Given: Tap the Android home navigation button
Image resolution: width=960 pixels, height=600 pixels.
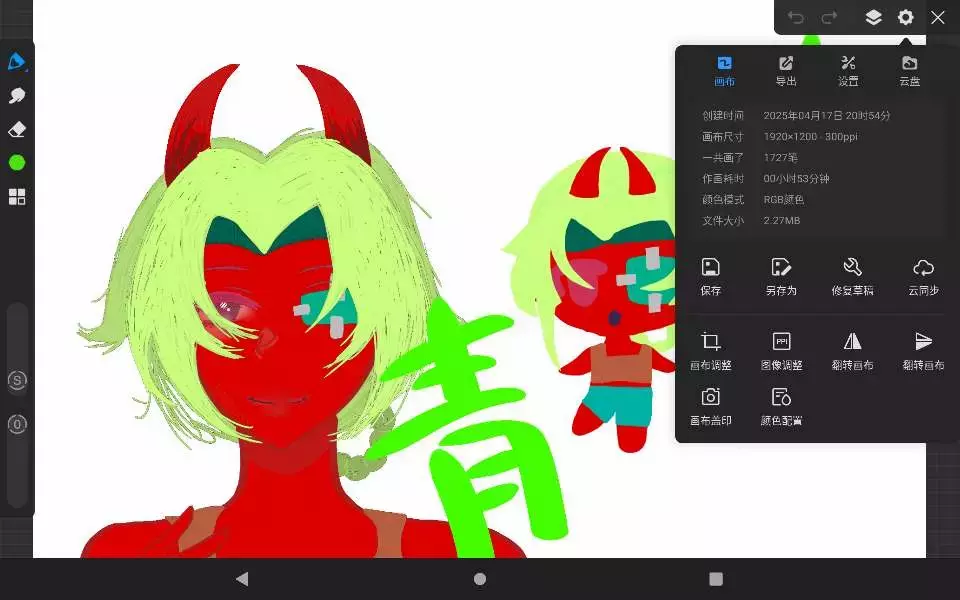Looking at the screenshot, I should click(x=480, y=579).
